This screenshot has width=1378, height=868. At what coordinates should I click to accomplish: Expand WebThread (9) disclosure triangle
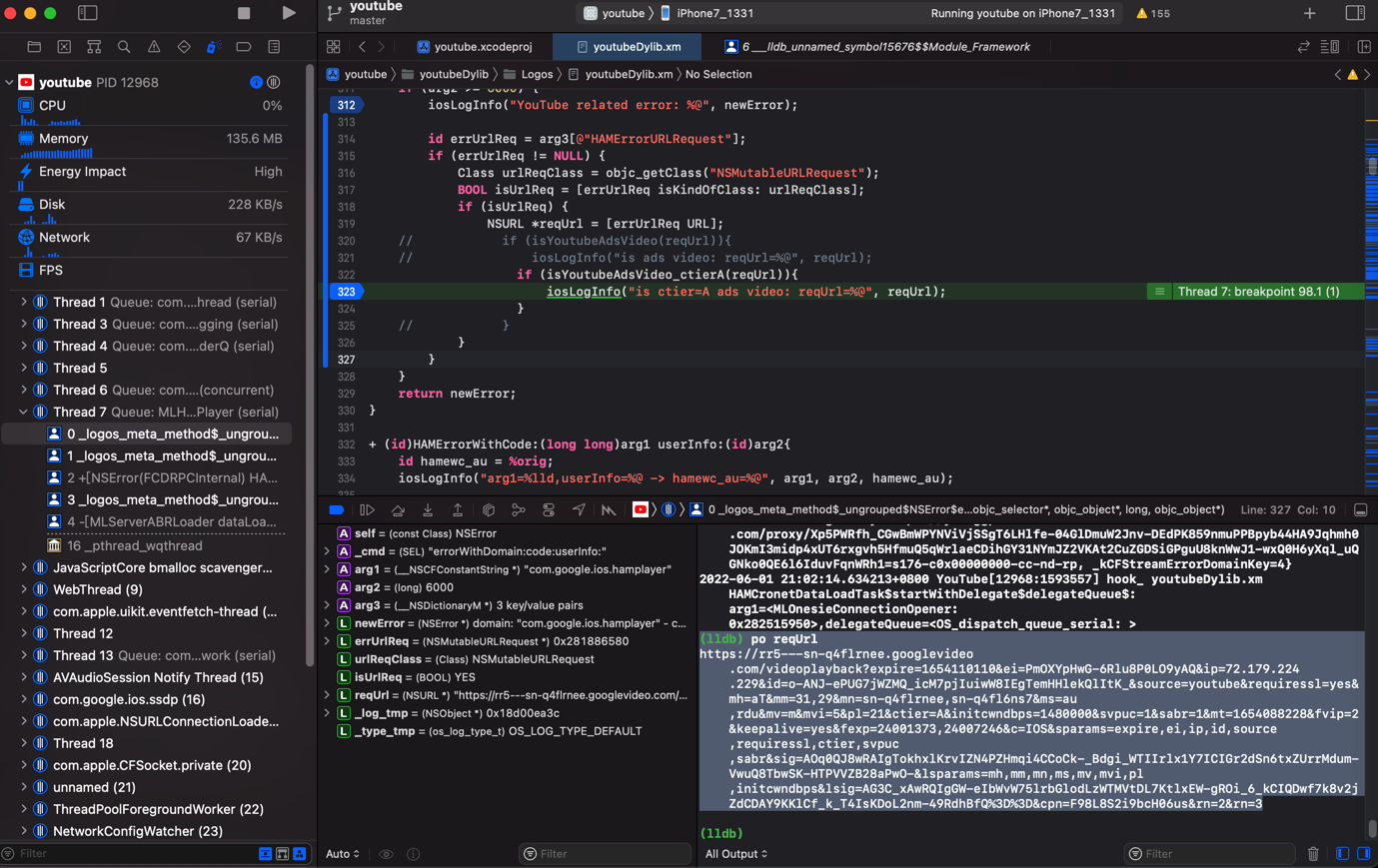tap(24, 589)
